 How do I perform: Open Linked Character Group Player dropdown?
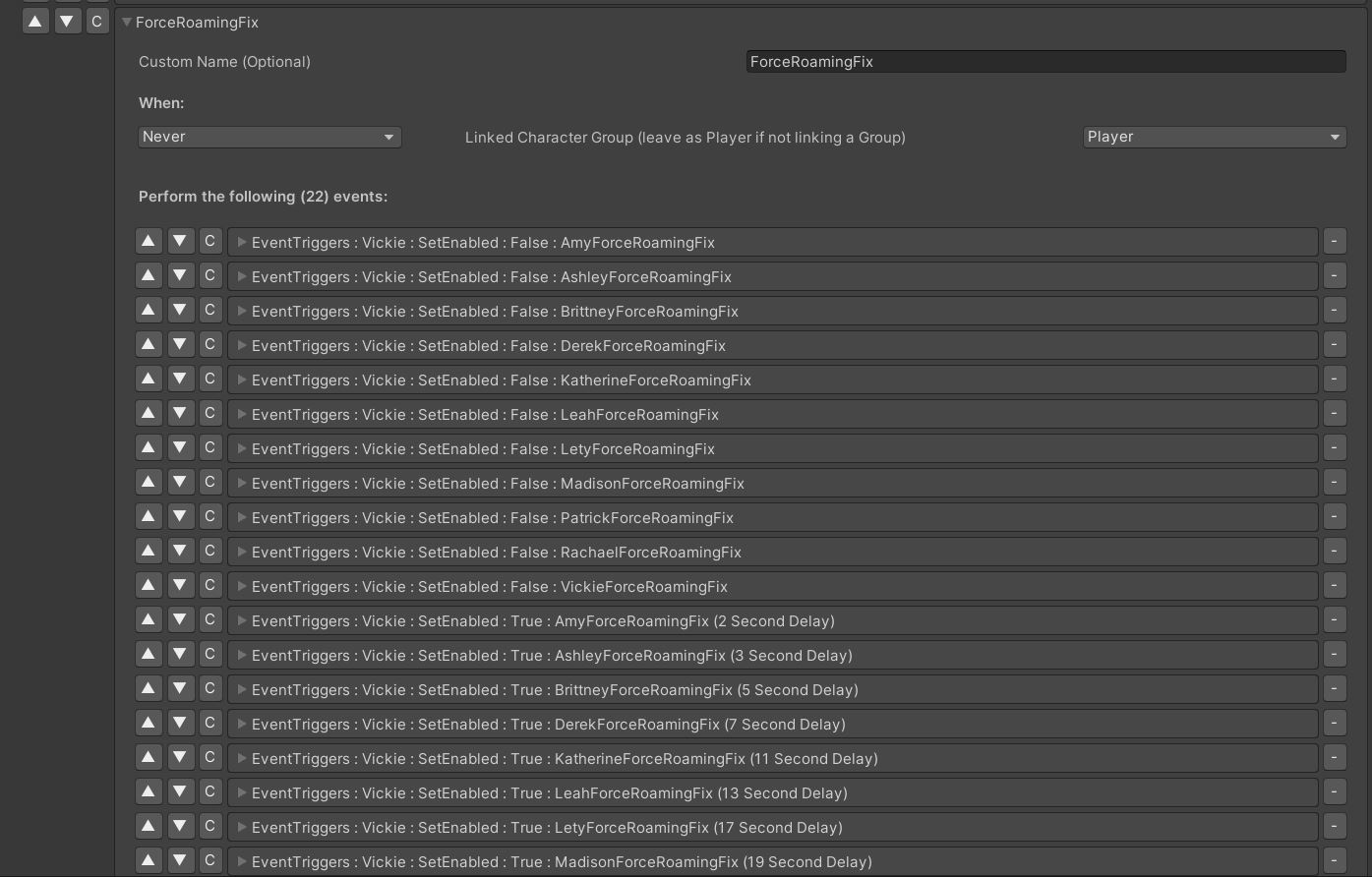point(1214,137)
